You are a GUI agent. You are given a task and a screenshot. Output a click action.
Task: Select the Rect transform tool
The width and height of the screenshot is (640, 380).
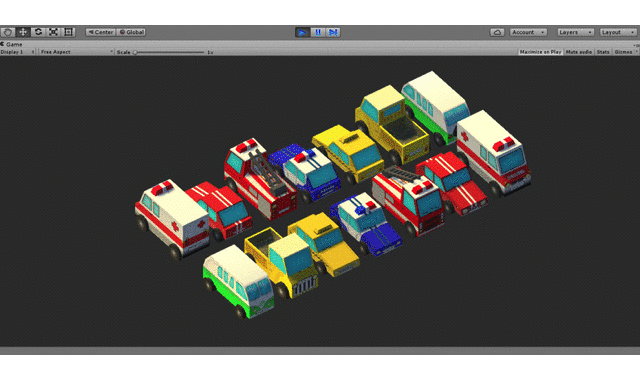click(68, 32)
